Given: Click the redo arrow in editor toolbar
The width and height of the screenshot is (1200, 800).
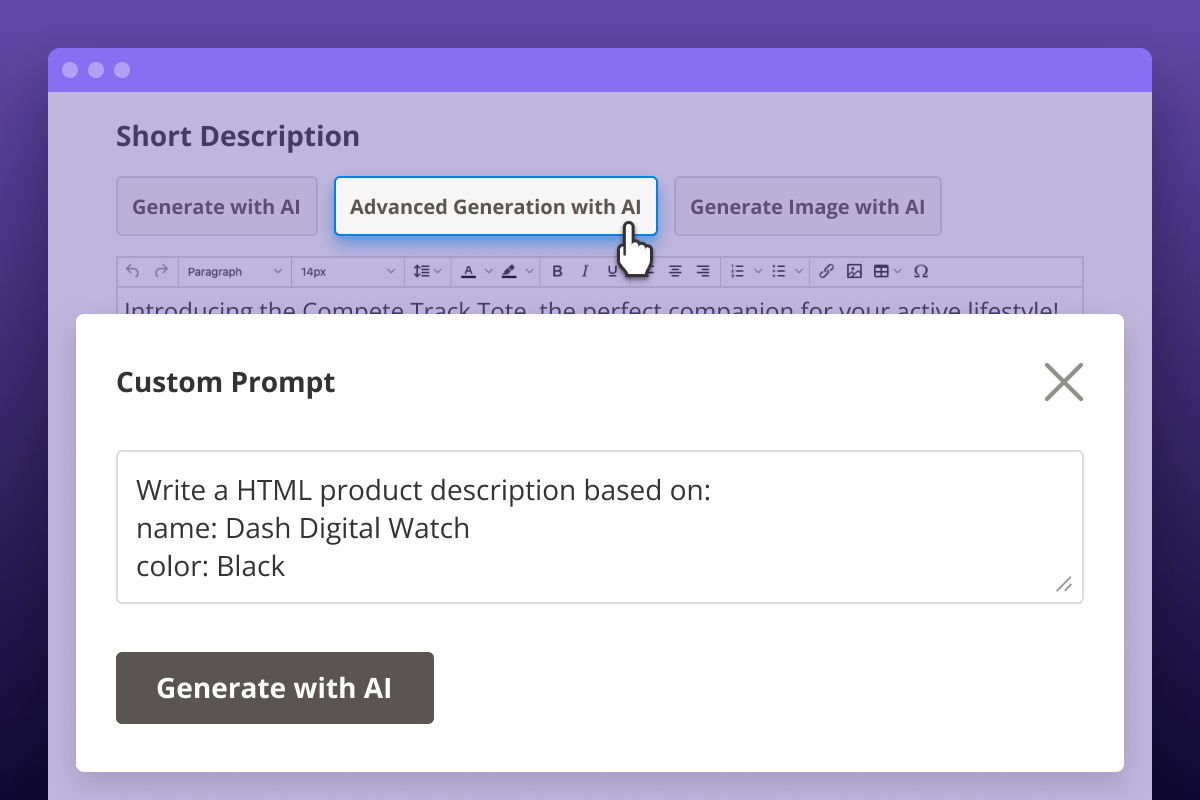Looking at the screenshot, I should (161, 271).
